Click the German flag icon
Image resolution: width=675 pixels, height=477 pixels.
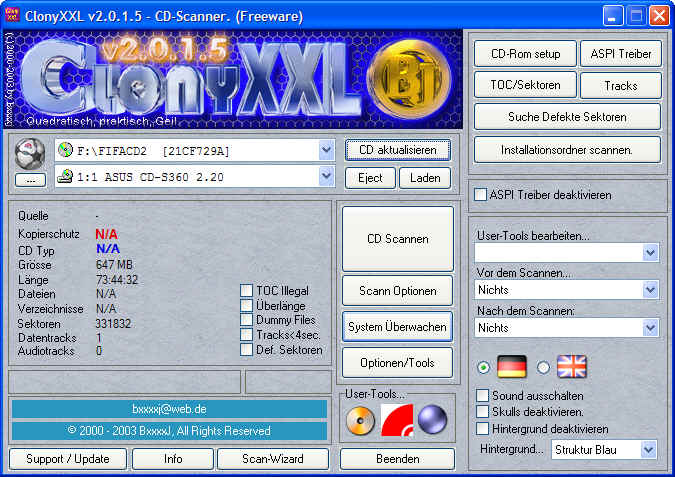tap(512, 367)
